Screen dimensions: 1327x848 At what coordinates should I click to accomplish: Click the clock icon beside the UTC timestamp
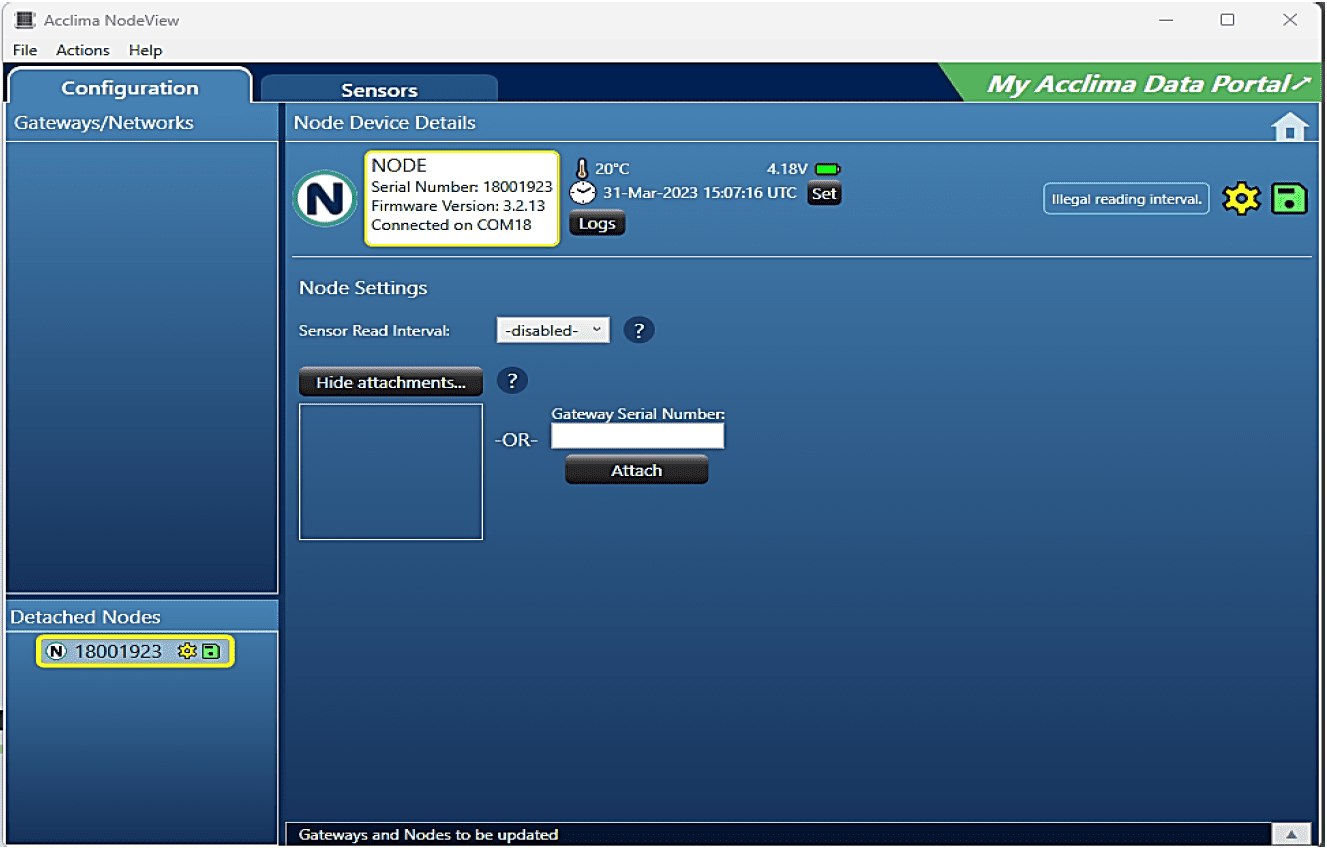pos(582,192)
